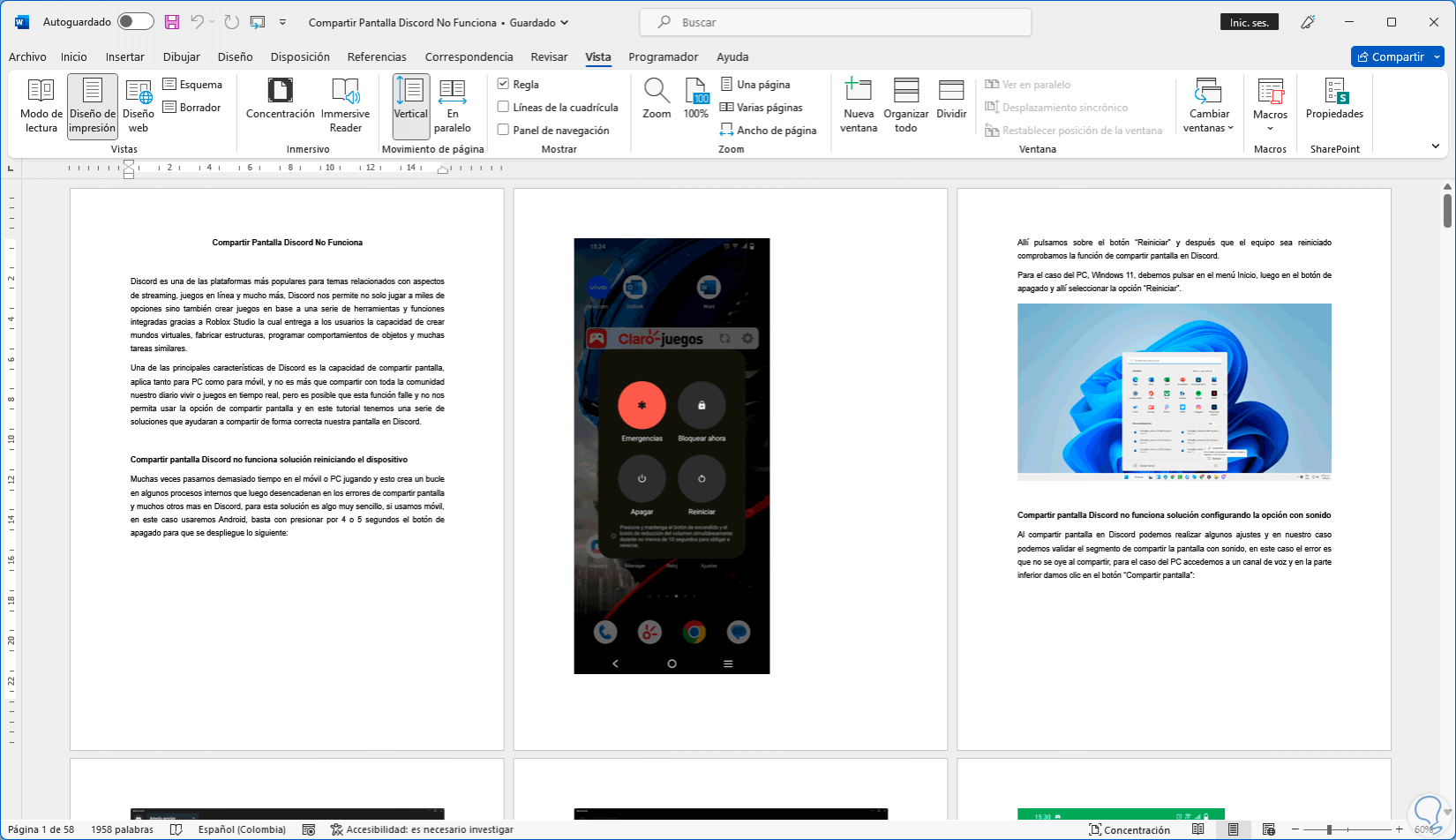Screen dimensions: 1456x840
Task: Open the Immersive Reader view
Action: point(345,105)
